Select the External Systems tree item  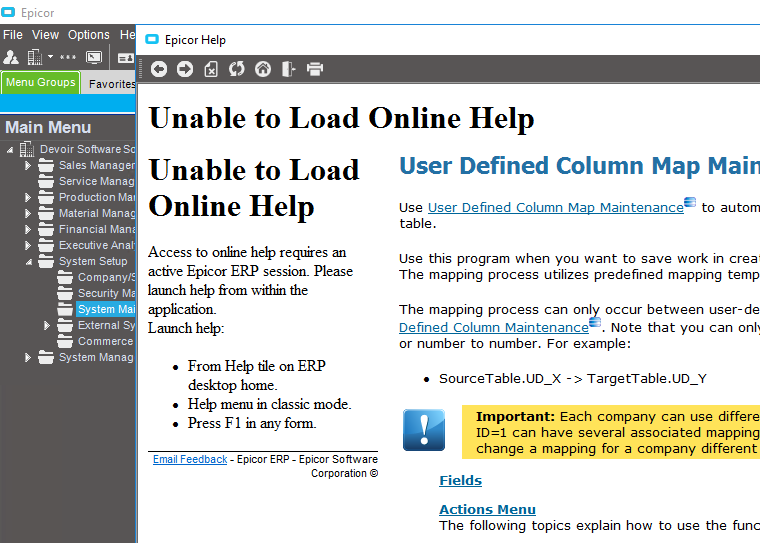click(107, 325)
